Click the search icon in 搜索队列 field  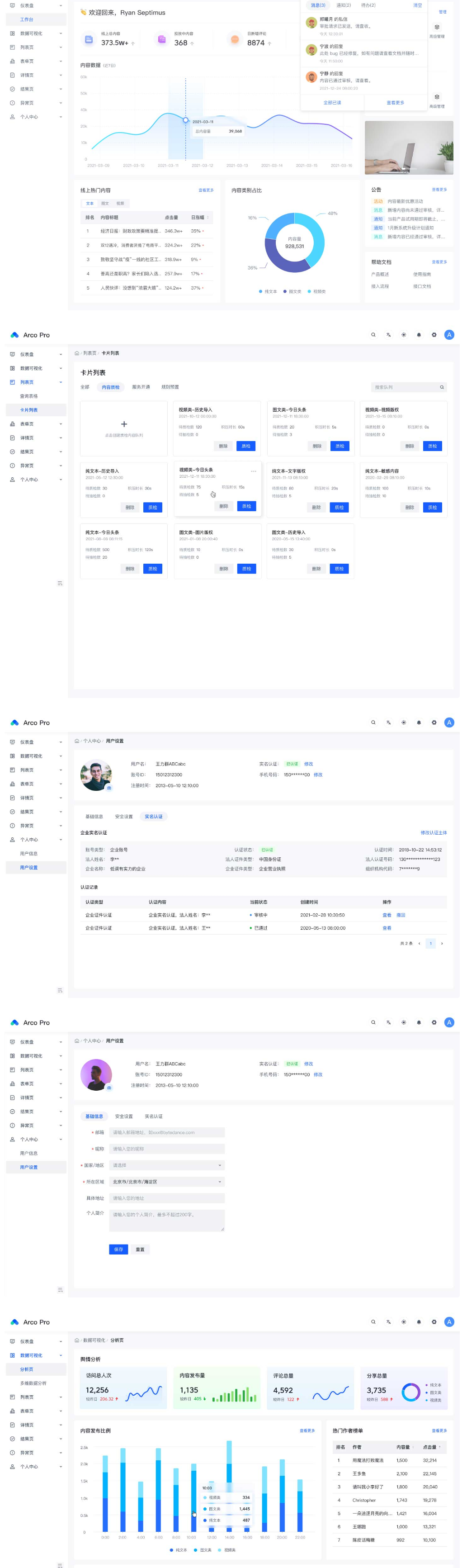(442, 387)
